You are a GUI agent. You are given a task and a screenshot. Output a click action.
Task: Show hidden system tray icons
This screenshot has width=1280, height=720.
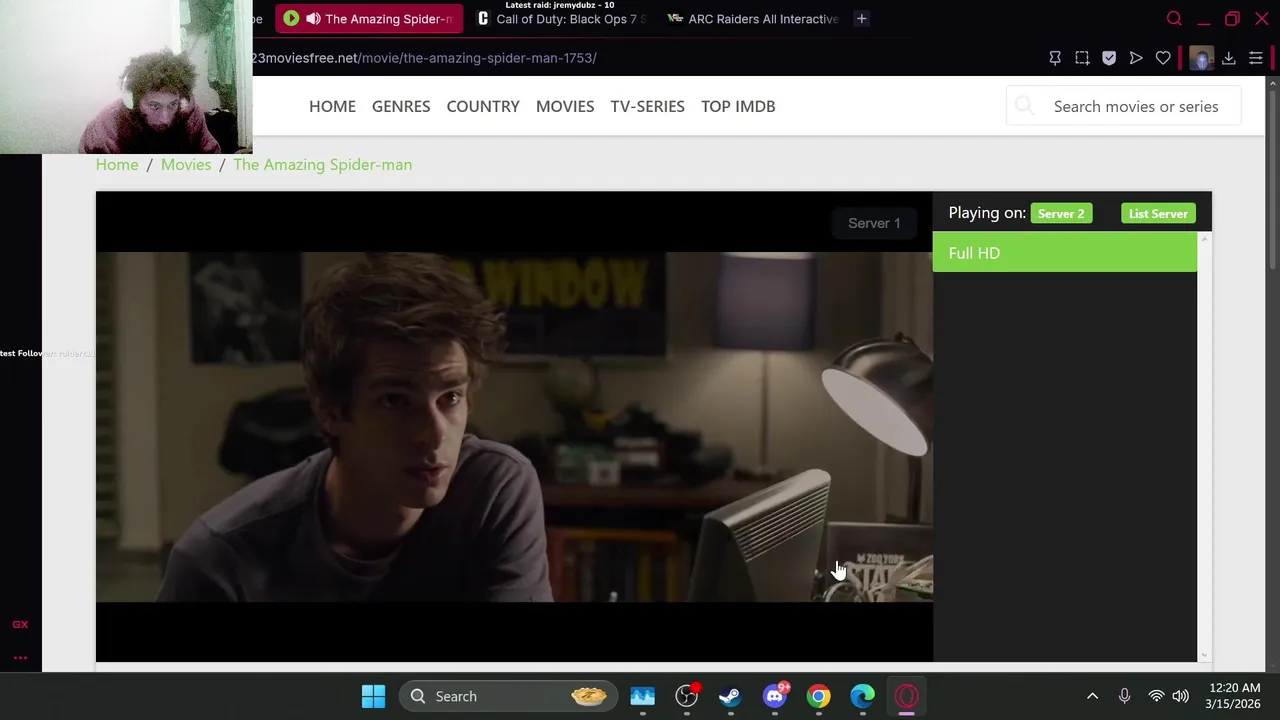pos(1092,696)
